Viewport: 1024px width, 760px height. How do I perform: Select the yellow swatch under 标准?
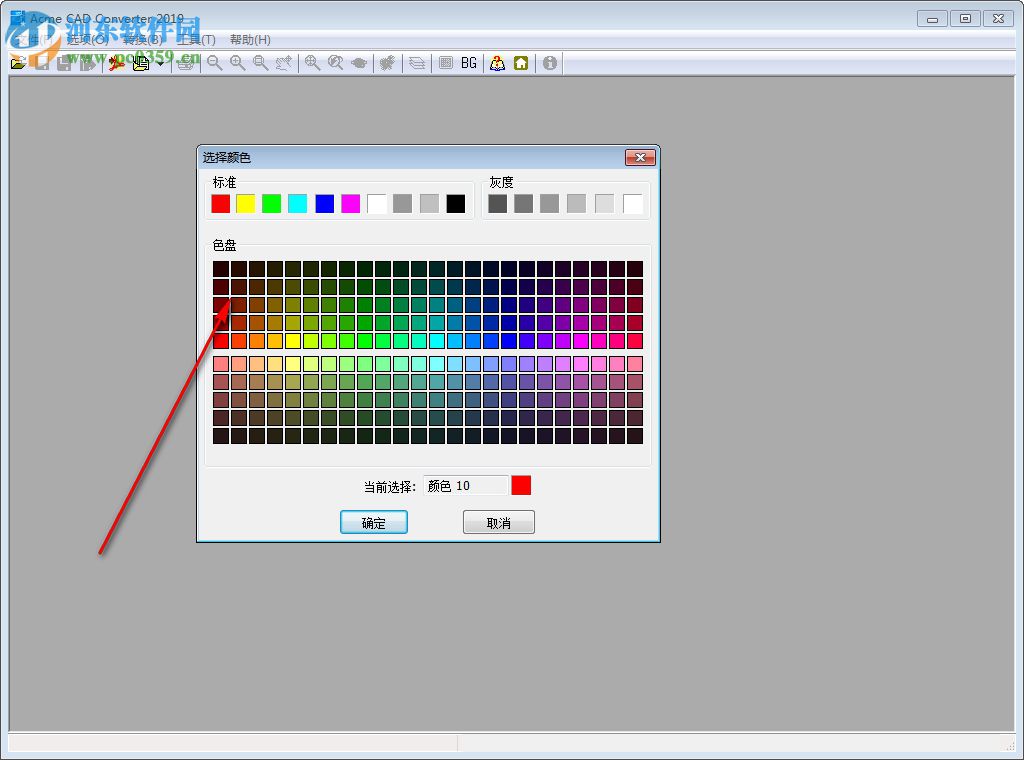[245, 203]
